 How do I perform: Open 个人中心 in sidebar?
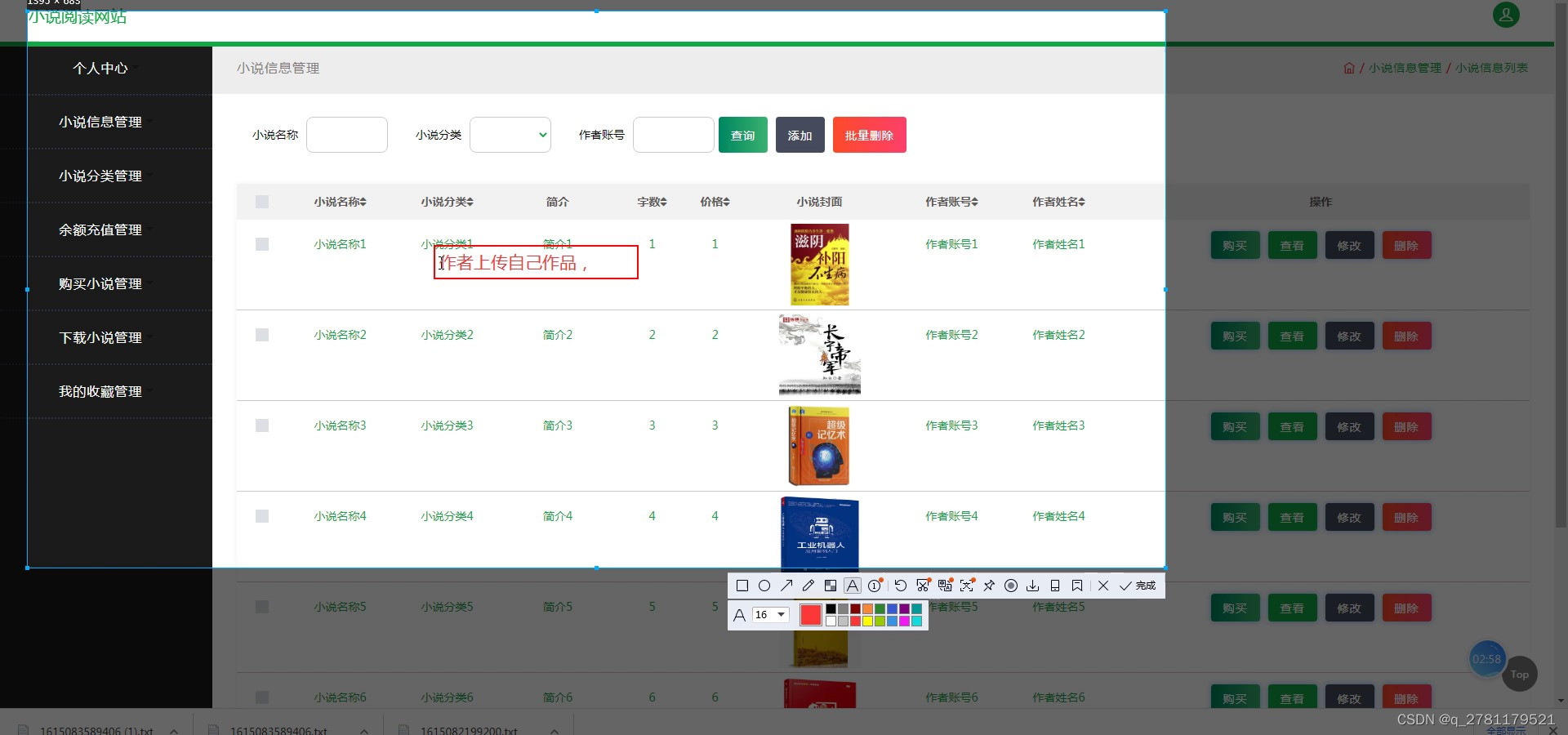(x=100, y=69)
